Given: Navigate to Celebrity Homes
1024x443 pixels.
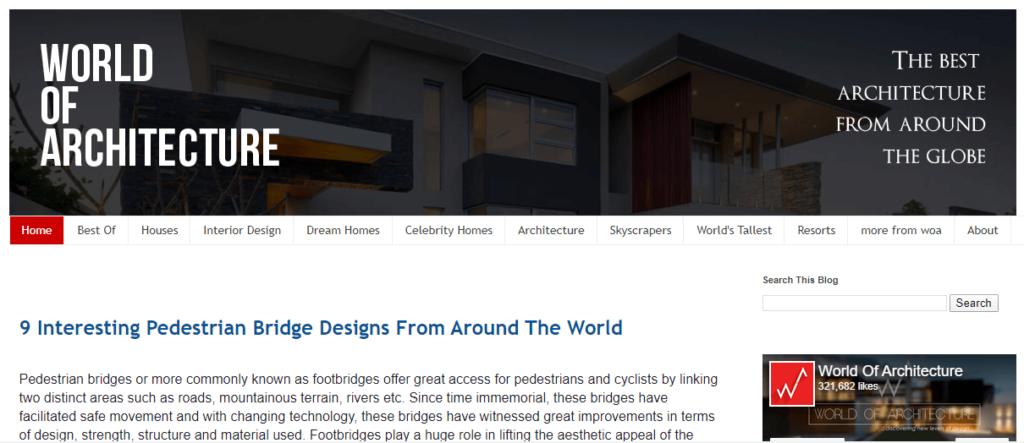Looking at the screenshot, I should pos(448,230).
